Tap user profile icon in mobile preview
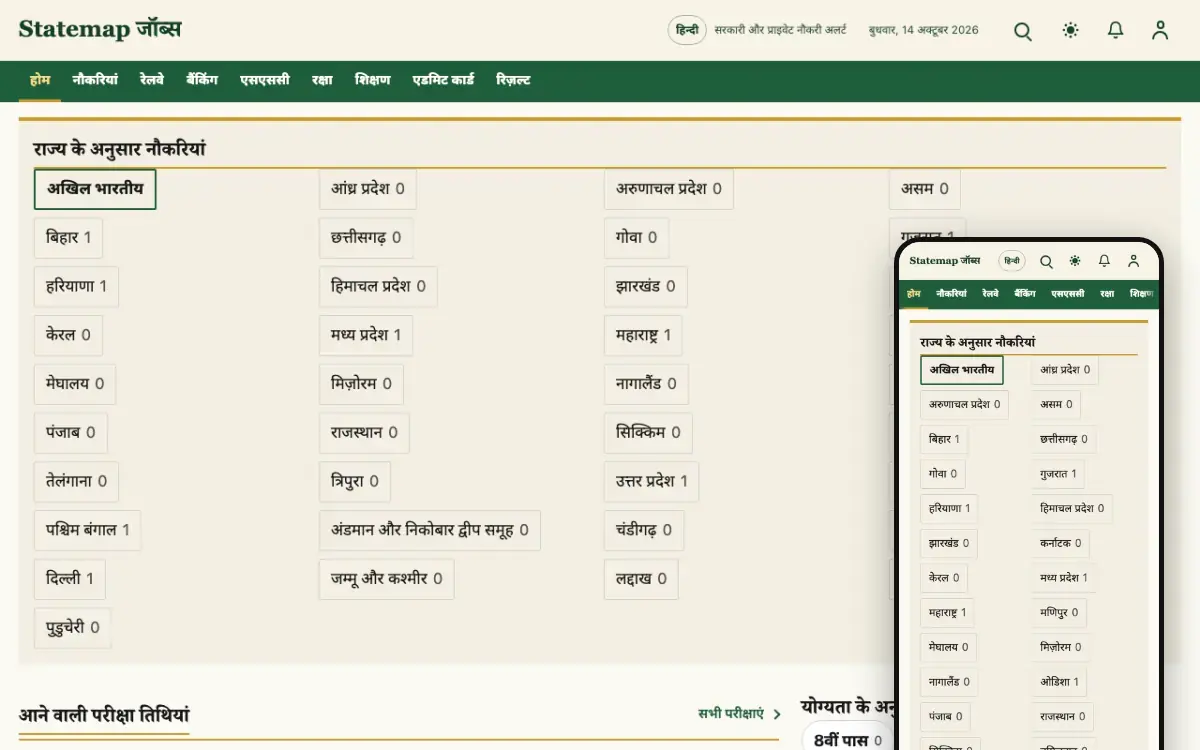This screenshot has height=750, width=1200. [1133, 261]
